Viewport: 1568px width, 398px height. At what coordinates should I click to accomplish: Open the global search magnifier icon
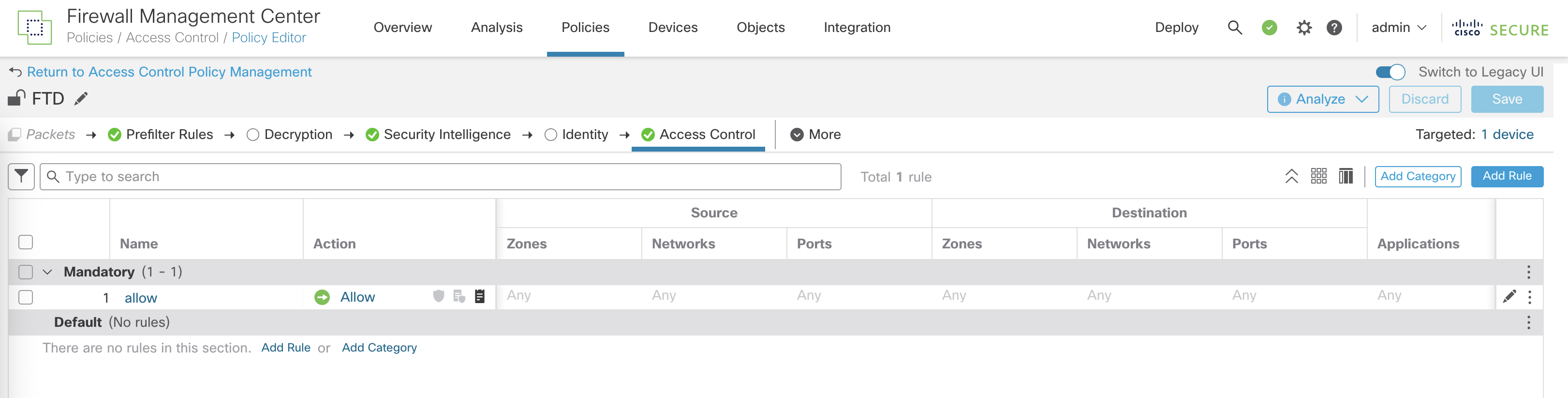[x=1234, y=28]
